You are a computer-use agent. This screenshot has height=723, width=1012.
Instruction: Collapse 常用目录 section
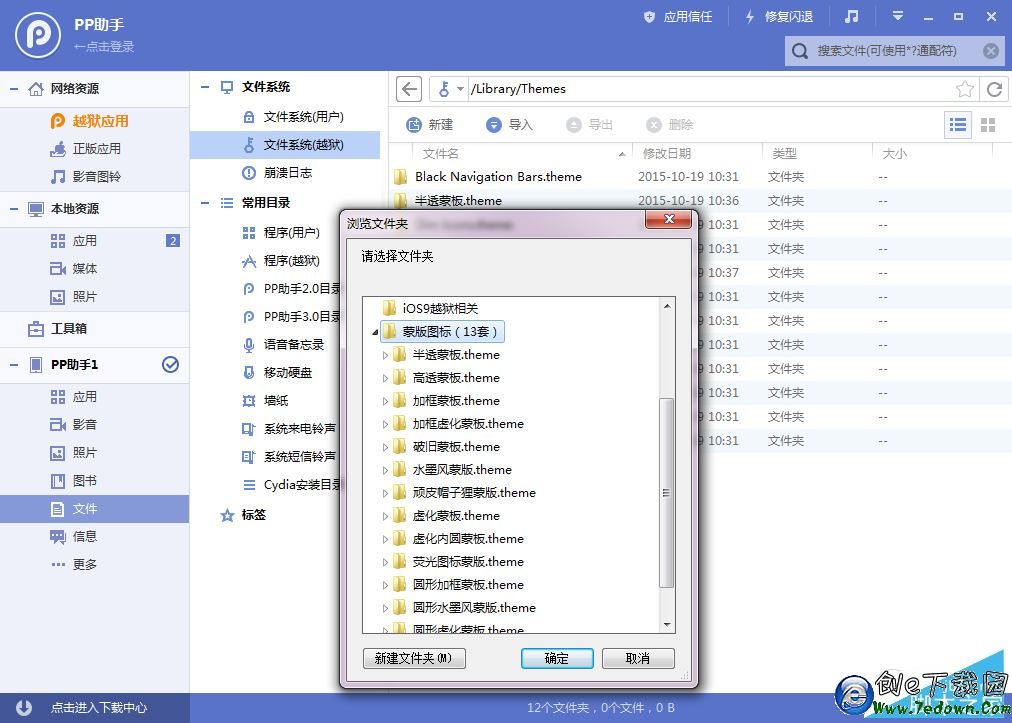click(x=205, y=203)
